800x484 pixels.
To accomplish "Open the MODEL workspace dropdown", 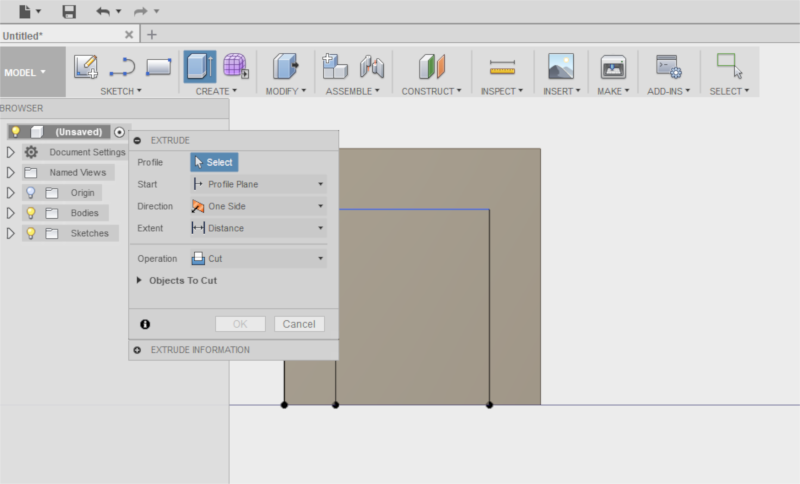I will (x=33, y=72).
